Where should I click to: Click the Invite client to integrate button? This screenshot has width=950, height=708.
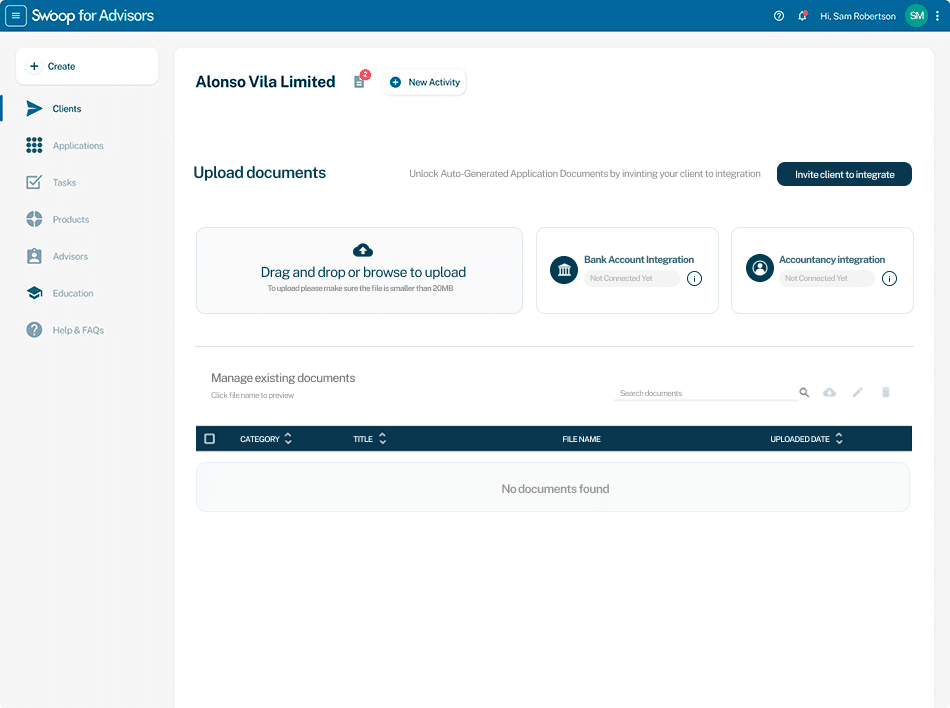click(844, 174)
